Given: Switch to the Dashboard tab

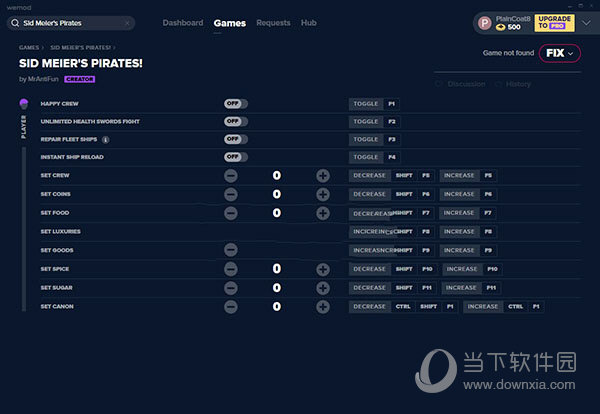Looking at the screenshot, I should [182, 22].
